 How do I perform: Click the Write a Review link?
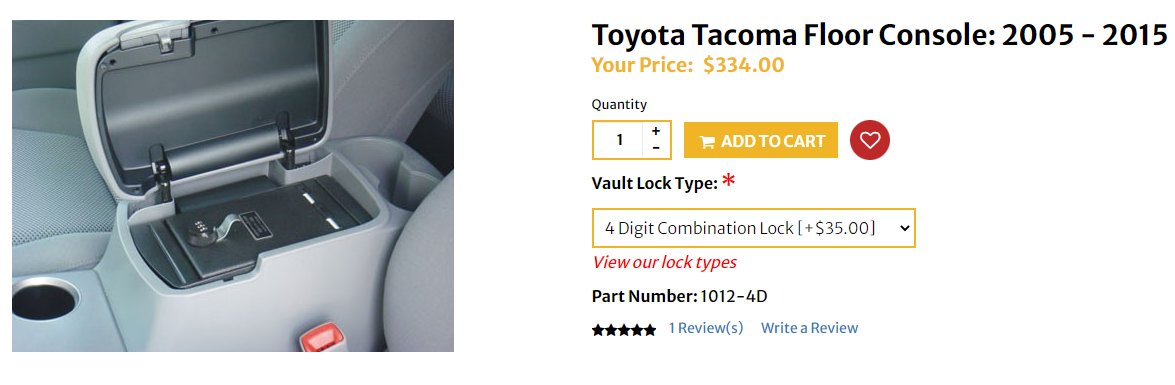pos(809,328)
